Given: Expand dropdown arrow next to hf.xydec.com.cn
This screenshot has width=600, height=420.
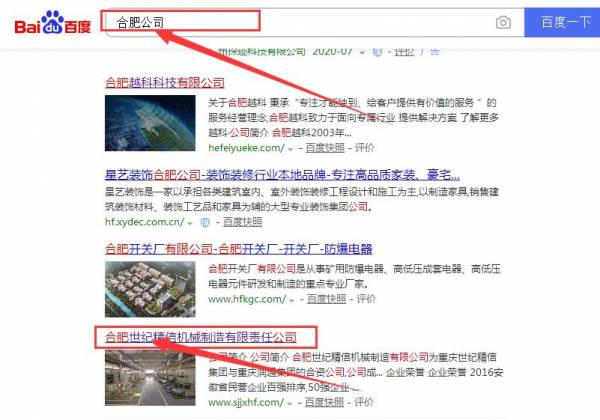Looking at the screenshot, I should coord(190,223).
